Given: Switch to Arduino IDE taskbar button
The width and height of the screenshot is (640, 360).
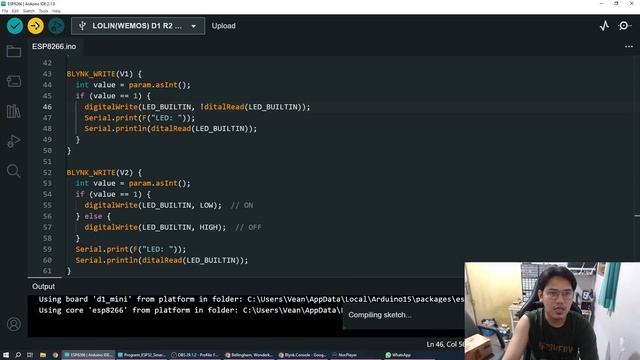Looking at the screenshot, I should click(89, 355).
